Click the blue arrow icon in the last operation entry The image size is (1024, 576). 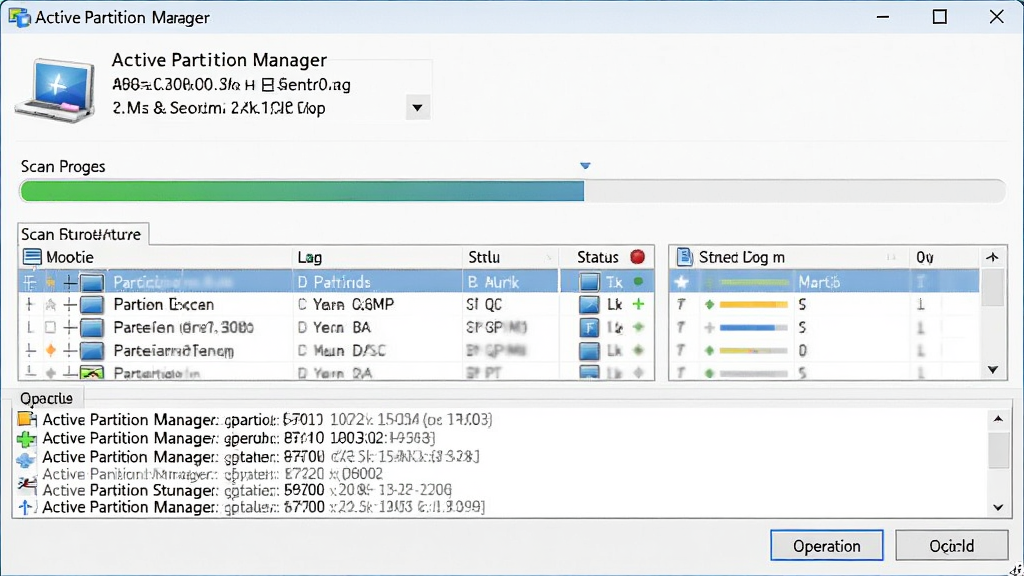(x=26, y=507)
